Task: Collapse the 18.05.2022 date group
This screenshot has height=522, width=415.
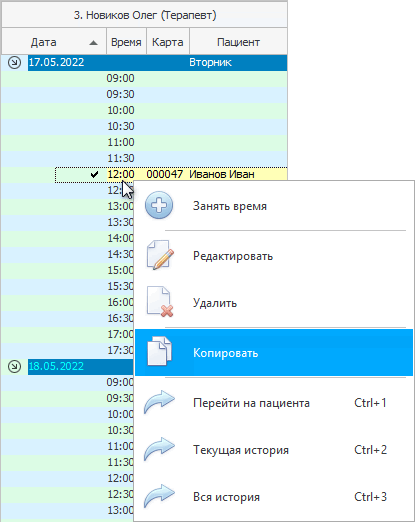Action: (14, 366)
